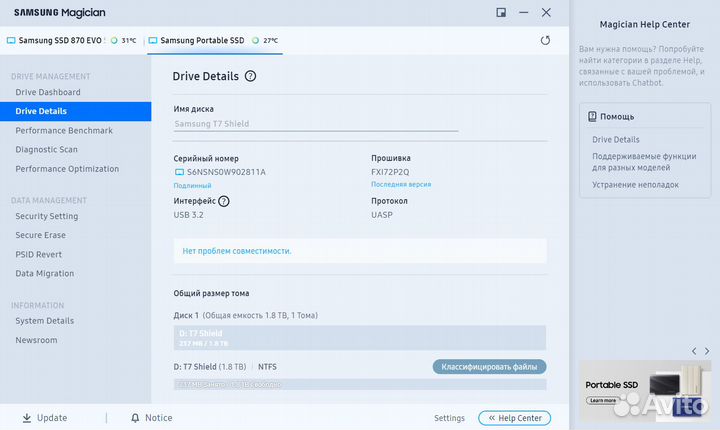
Task: Open System Details page
Action: point(45,321)
